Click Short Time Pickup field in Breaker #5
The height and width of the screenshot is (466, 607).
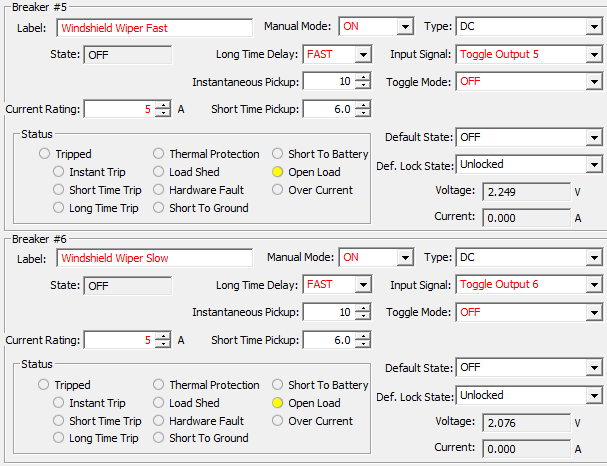327,109
